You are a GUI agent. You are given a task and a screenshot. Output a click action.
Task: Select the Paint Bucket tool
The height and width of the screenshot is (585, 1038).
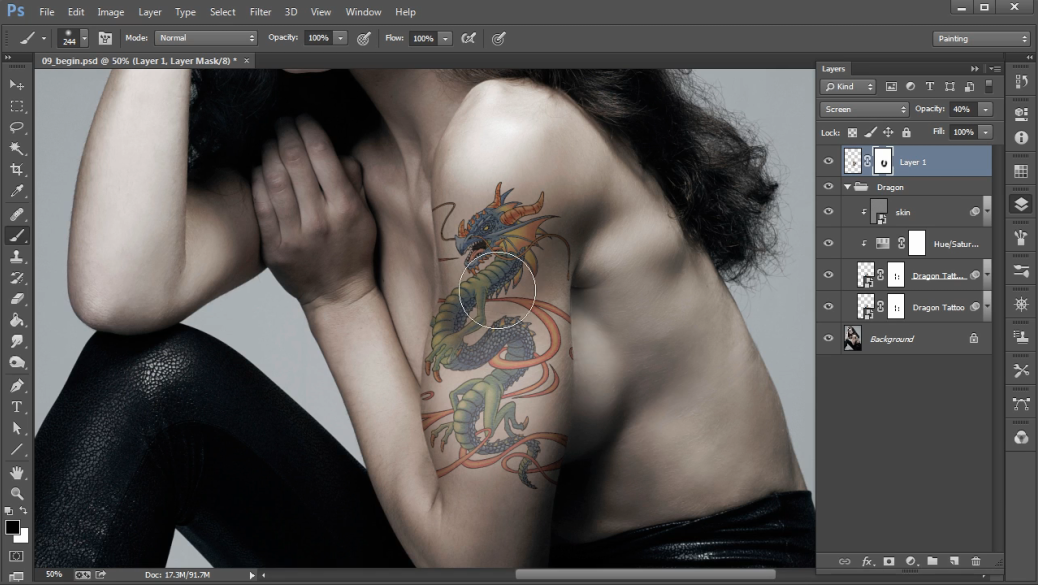coord(17,320)
